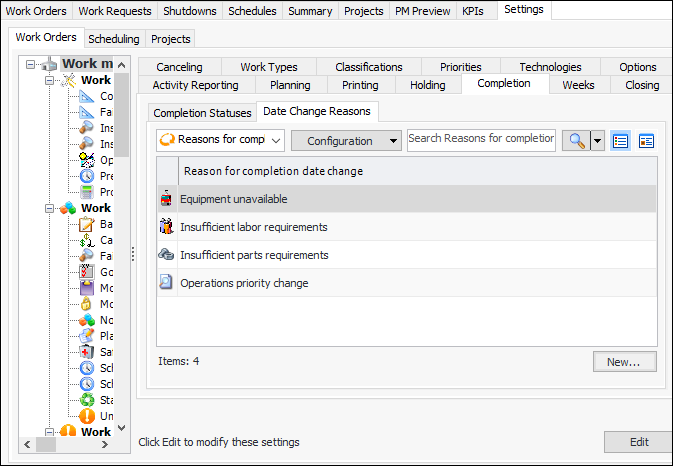Image resolution: width=673 pixels, height=466 pixels.
Task: Switch to card view icon
Action: pyautogui.click(x=646, y=141)
